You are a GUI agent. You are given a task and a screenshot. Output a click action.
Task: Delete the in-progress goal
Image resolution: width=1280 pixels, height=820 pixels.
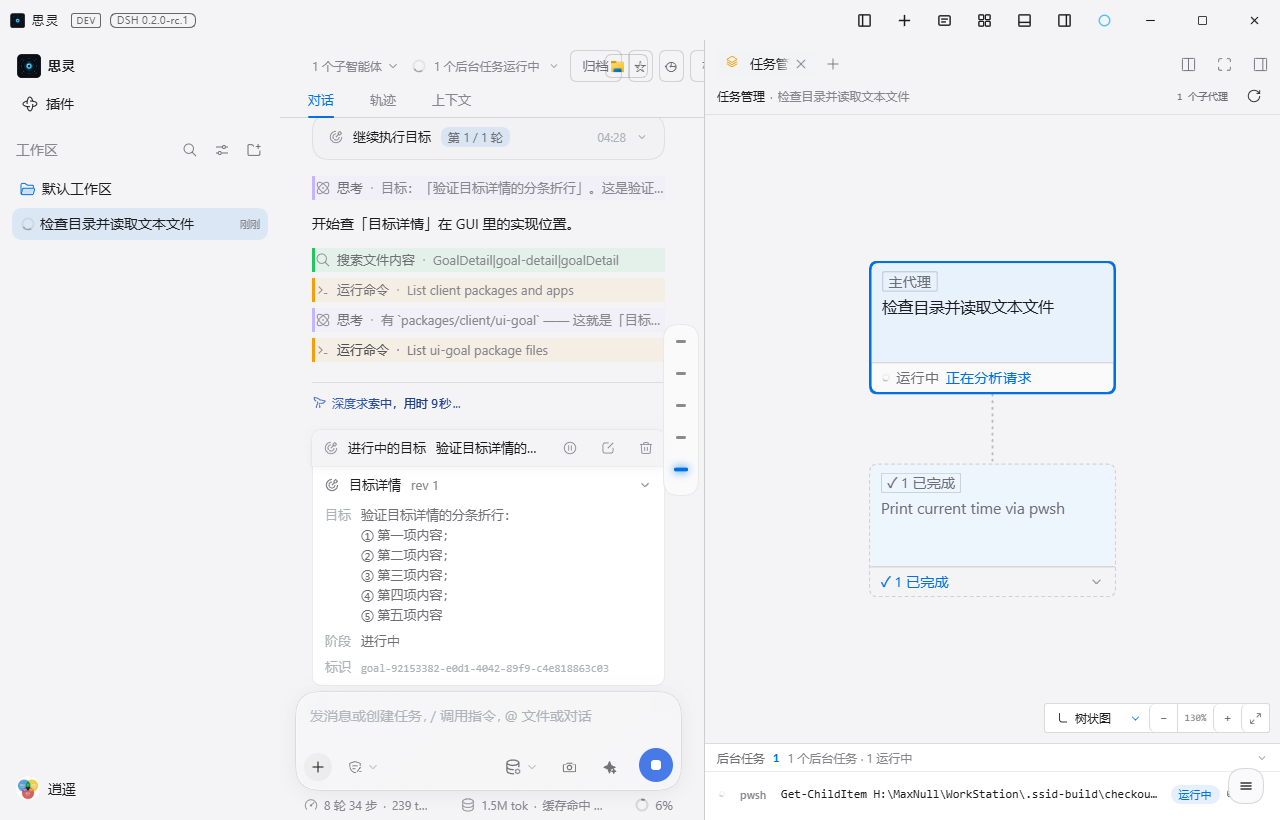coord(646,448)
